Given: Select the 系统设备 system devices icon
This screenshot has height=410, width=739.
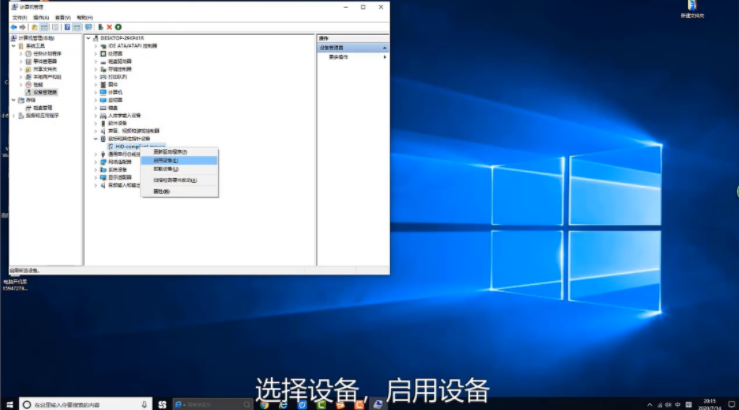Looking at the screenshot, I should pos(103,170).
